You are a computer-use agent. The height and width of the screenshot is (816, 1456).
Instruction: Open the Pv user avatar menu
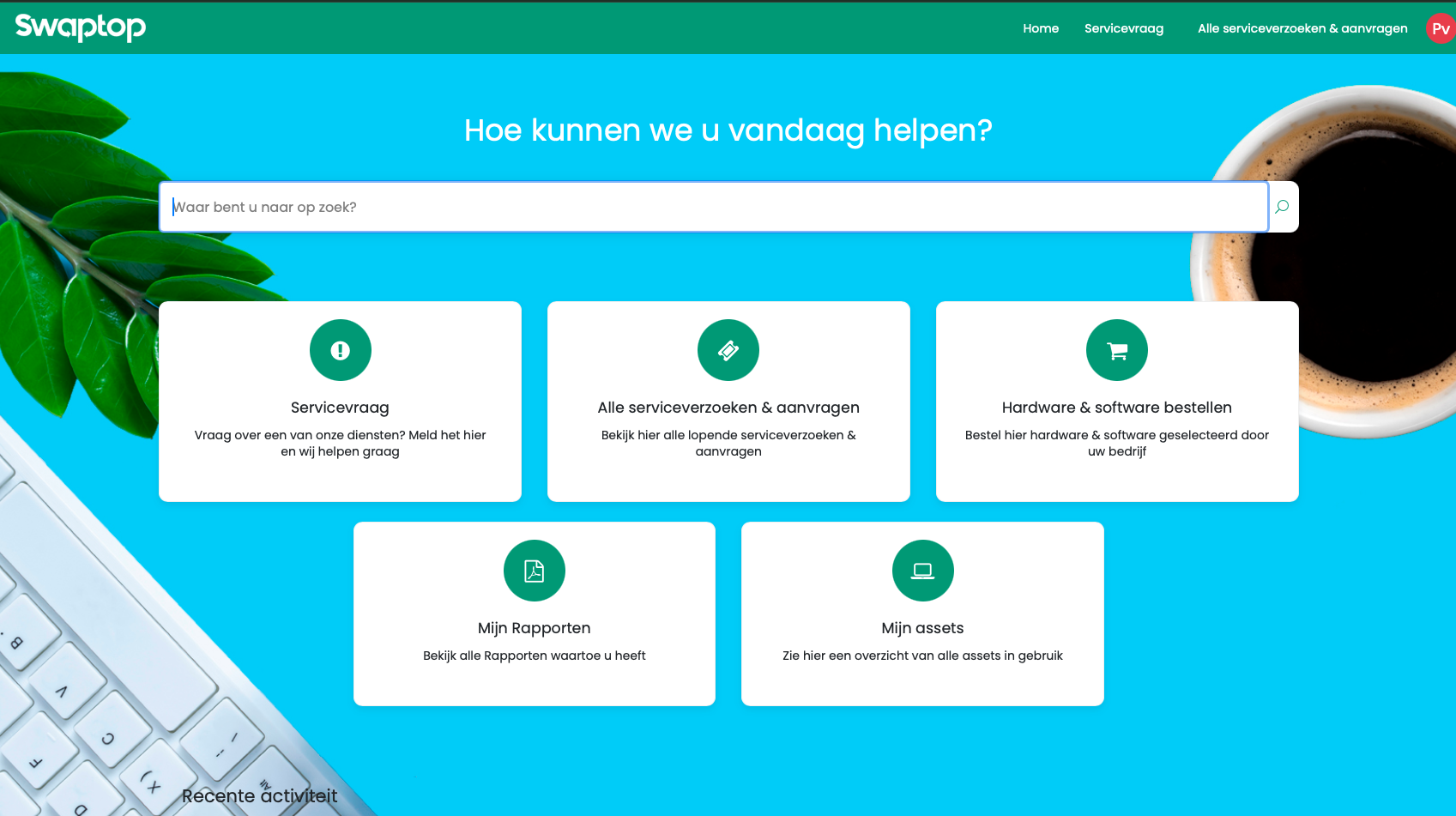[1441, 28]
